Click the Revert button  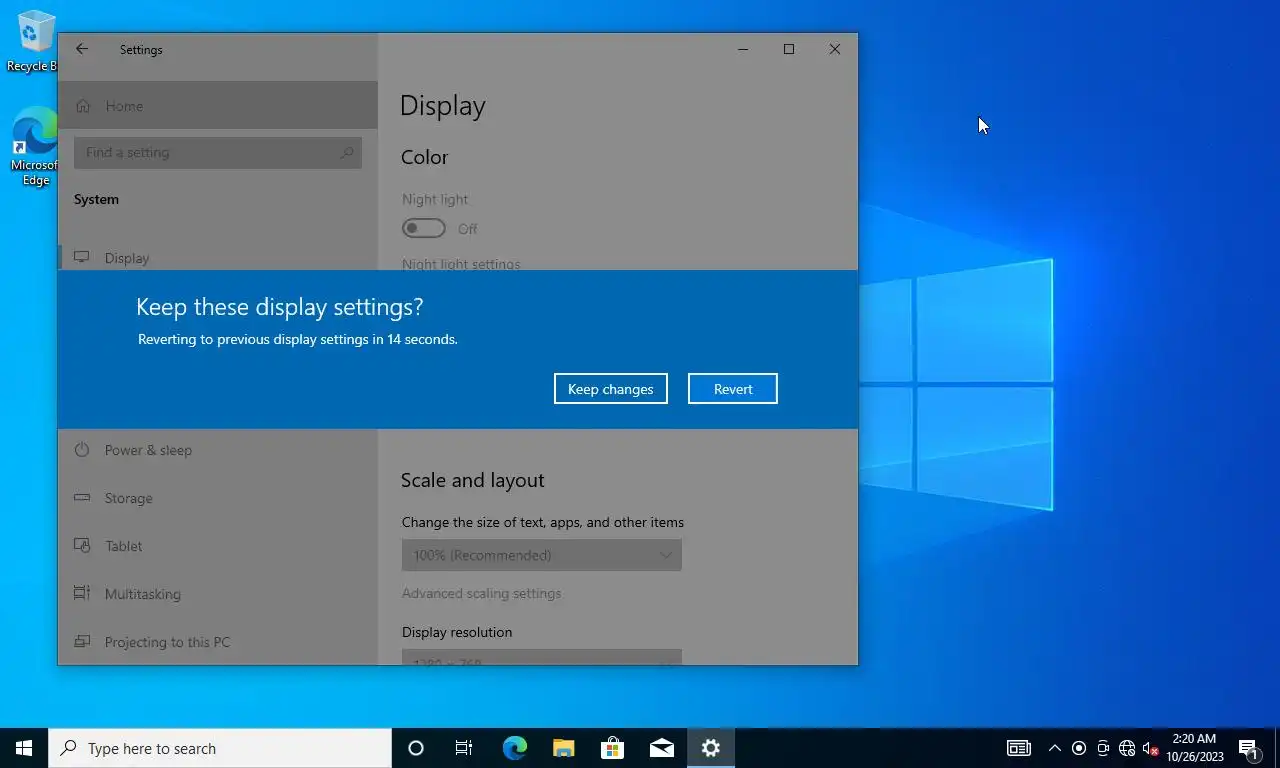point(732,389)
